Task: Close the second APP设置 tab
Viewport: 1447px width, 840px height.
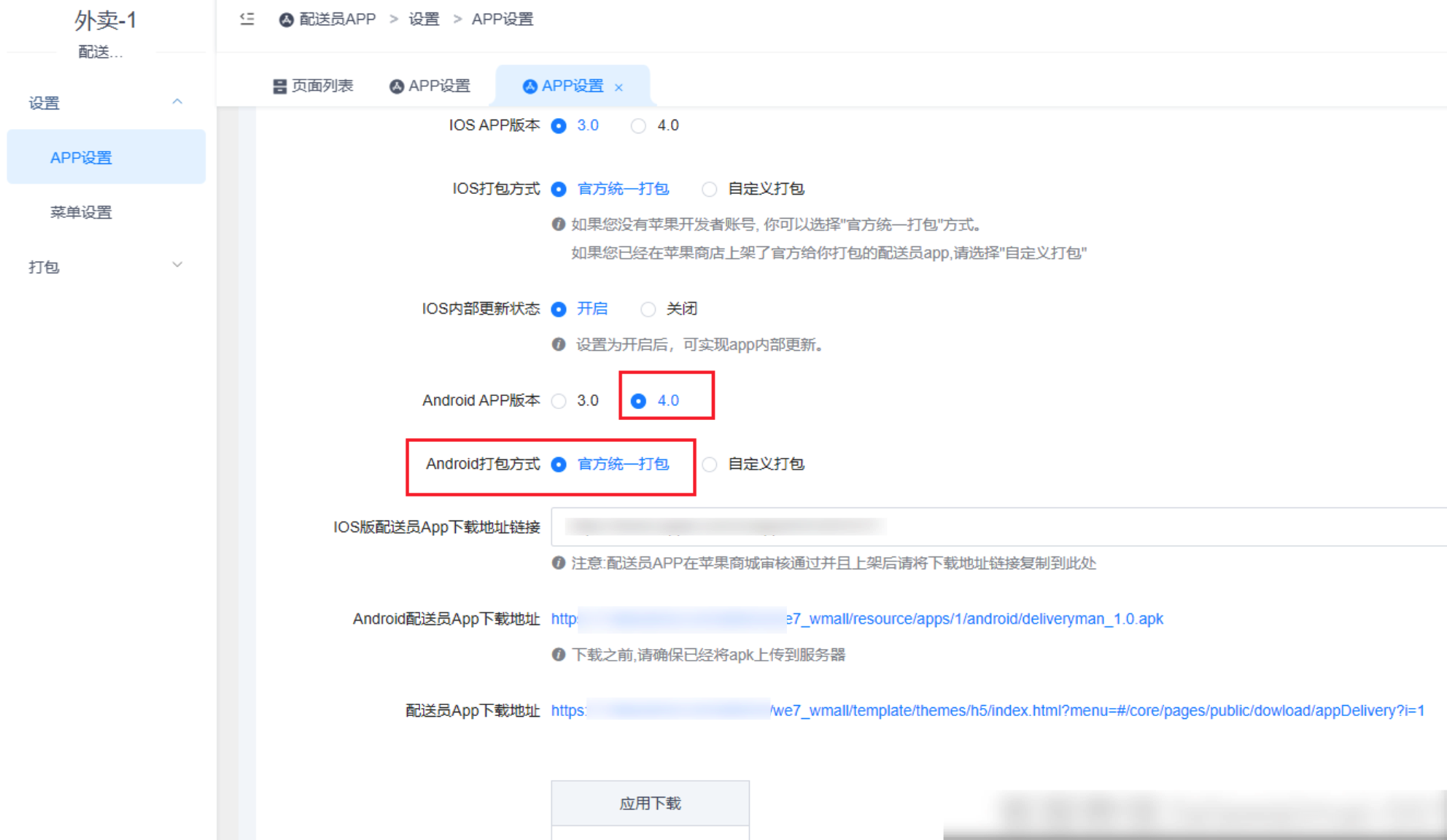Action: coord(618,86)
